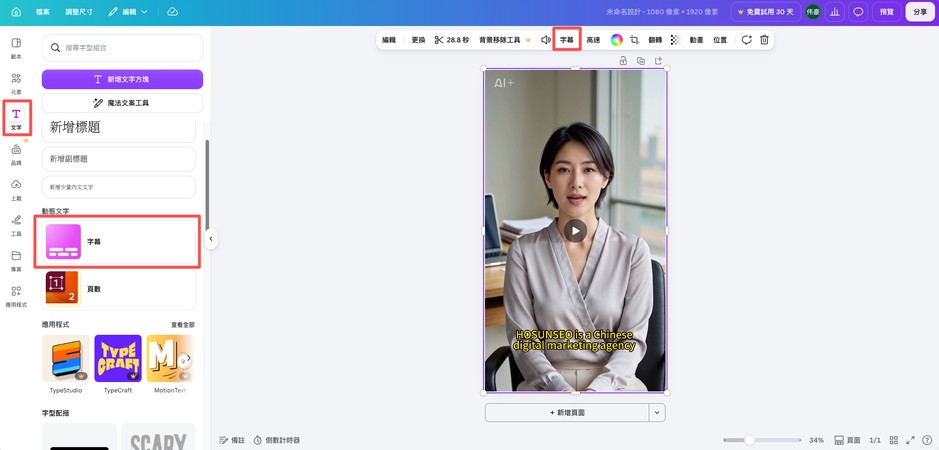The image size is (939, 450).
Task: Check the cloud save status icon
Action: pyautogui.click(x=172, y=12)
